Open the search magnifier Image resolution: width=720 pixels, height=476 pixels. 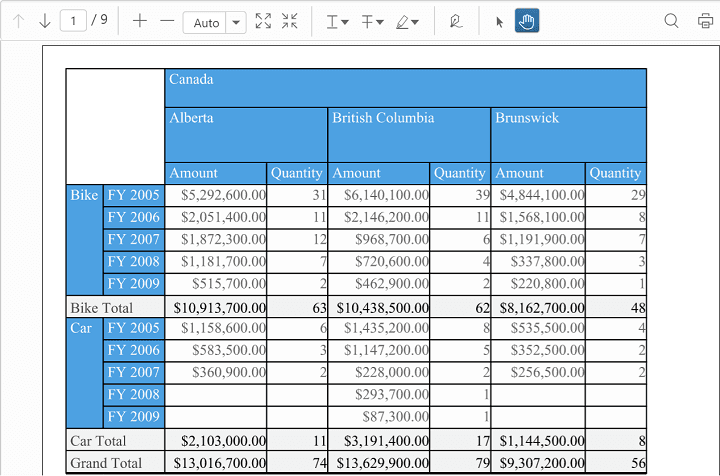coord(671,21)
